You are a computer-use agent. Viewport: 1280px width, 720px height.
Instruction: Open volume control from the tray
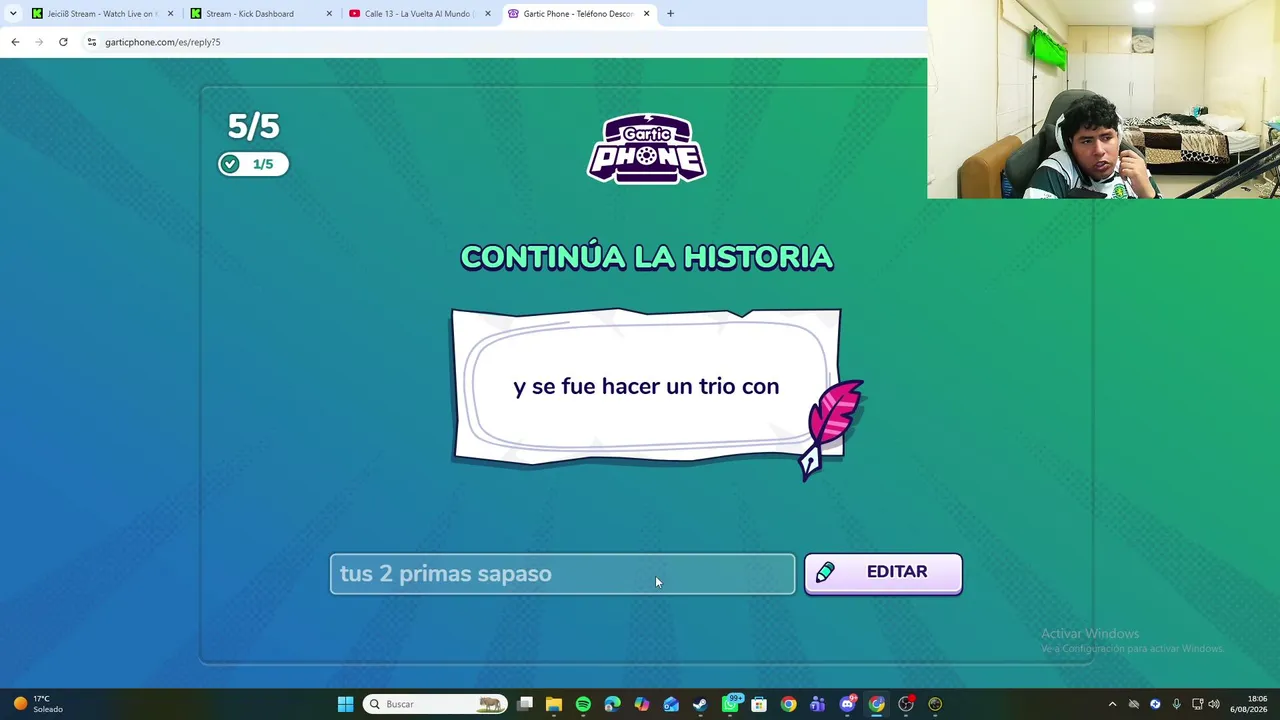(x=1215, y=704)
